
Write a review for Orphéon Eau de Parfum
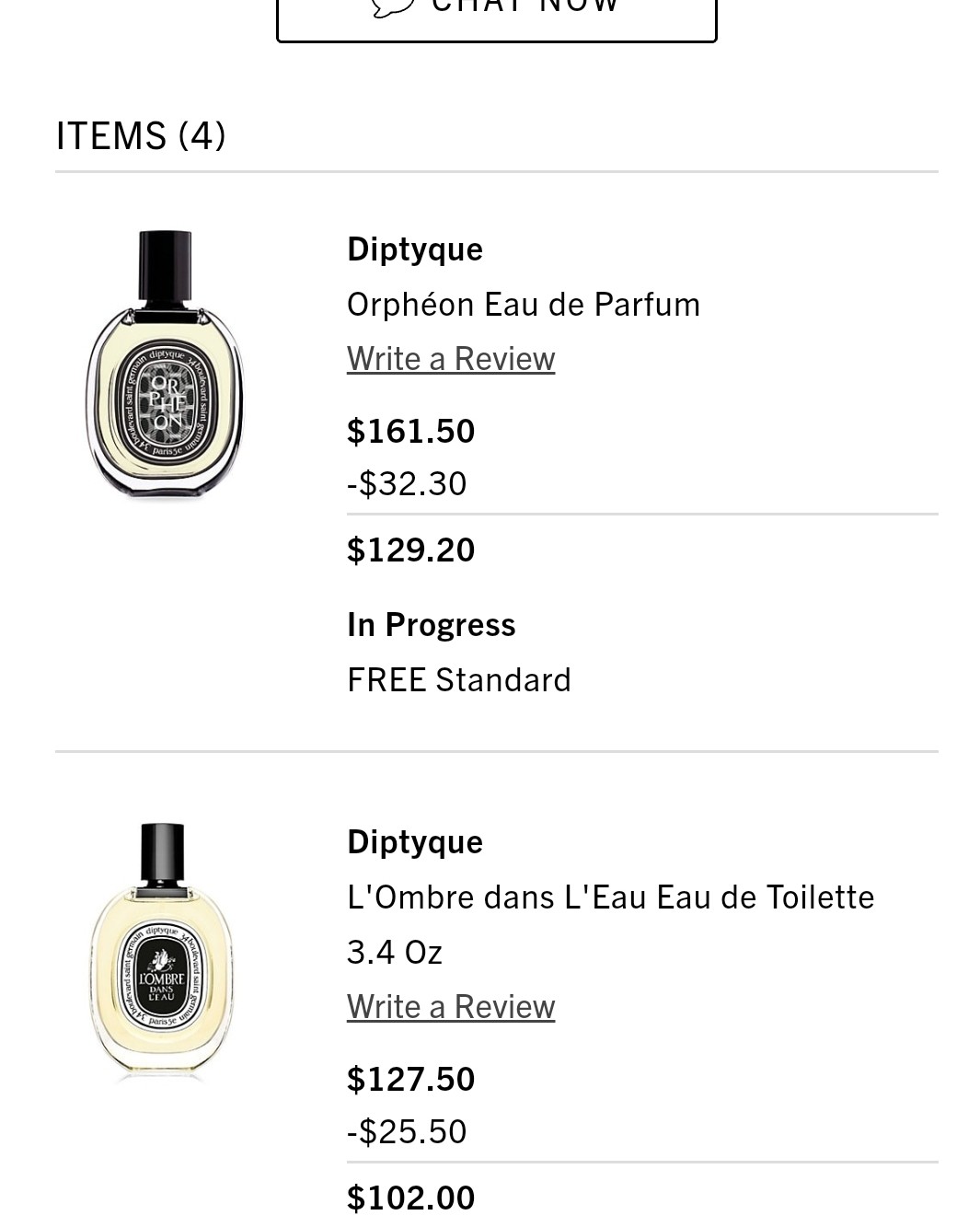click(451, 358)
